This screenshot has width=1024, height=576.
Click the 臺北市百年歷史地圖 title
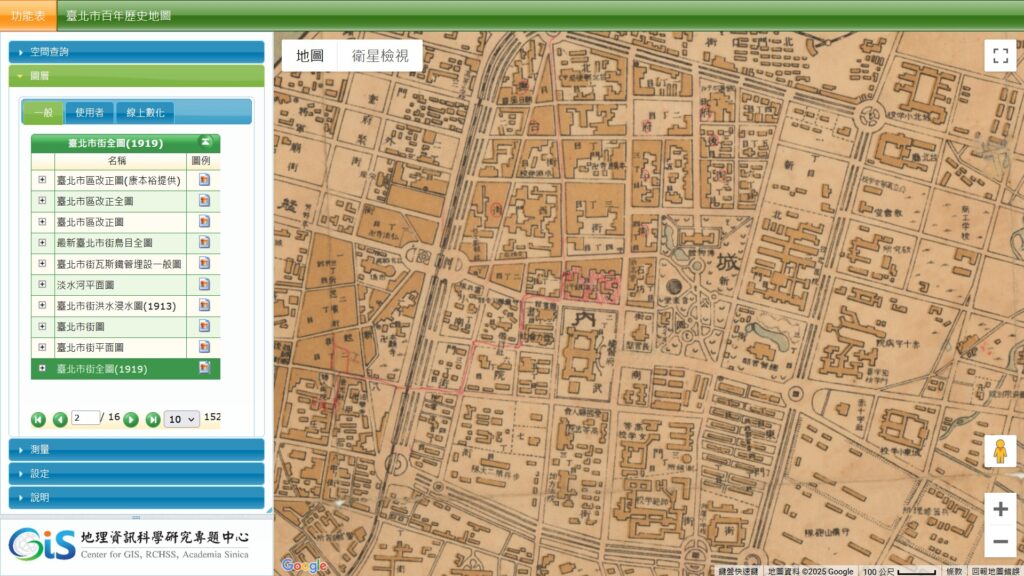pos(118,16)
